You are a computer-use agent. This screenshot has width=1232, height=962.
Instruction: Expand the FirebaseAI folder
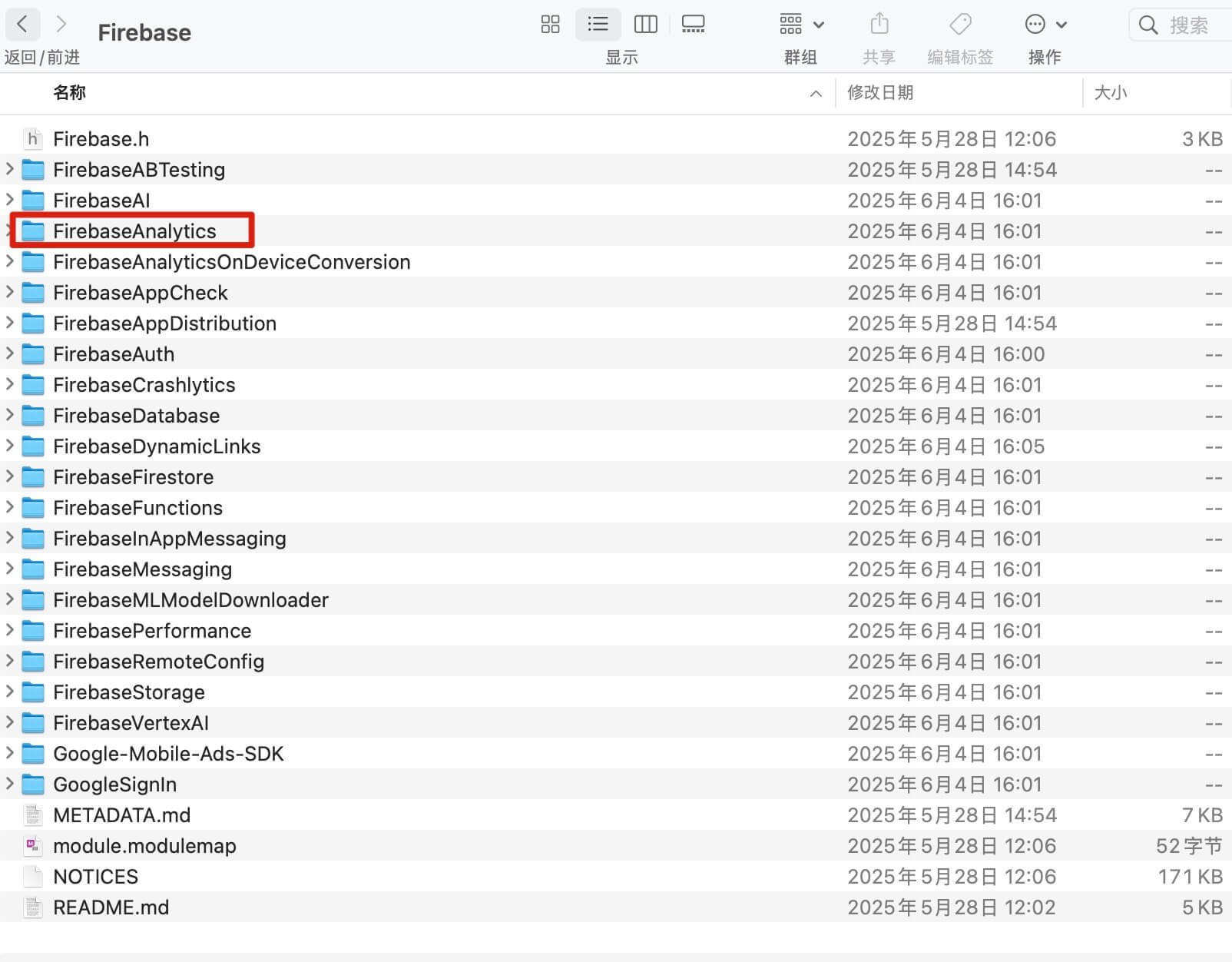(10, 200)
